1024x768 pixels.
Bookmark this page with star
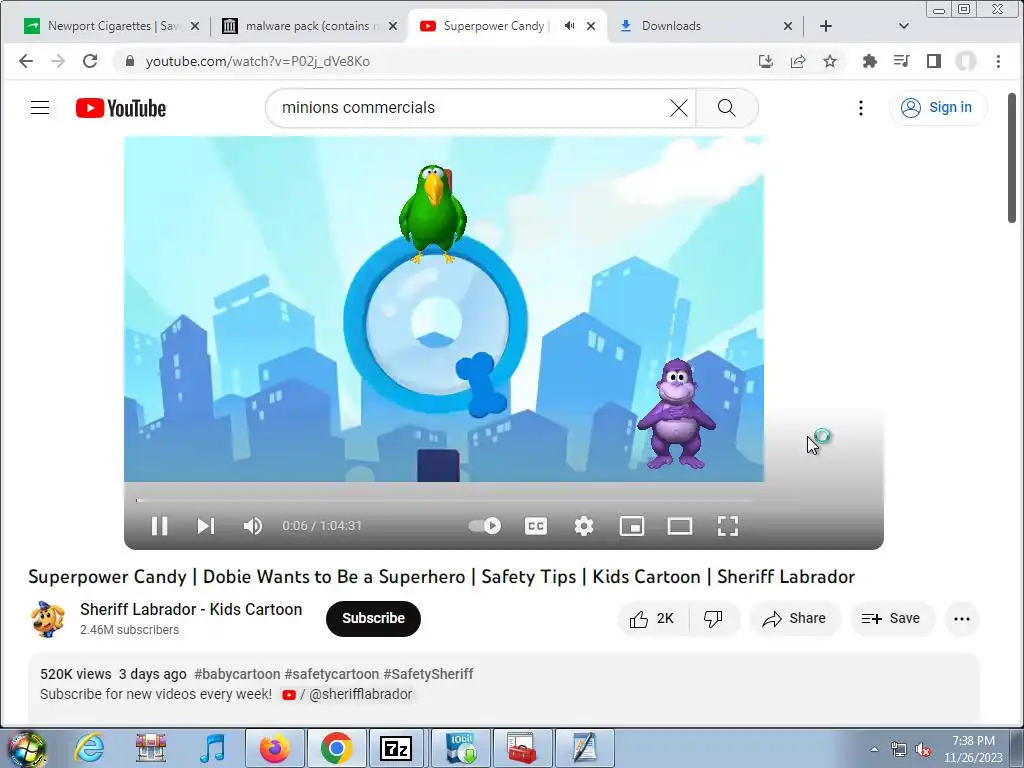point(829,61)
